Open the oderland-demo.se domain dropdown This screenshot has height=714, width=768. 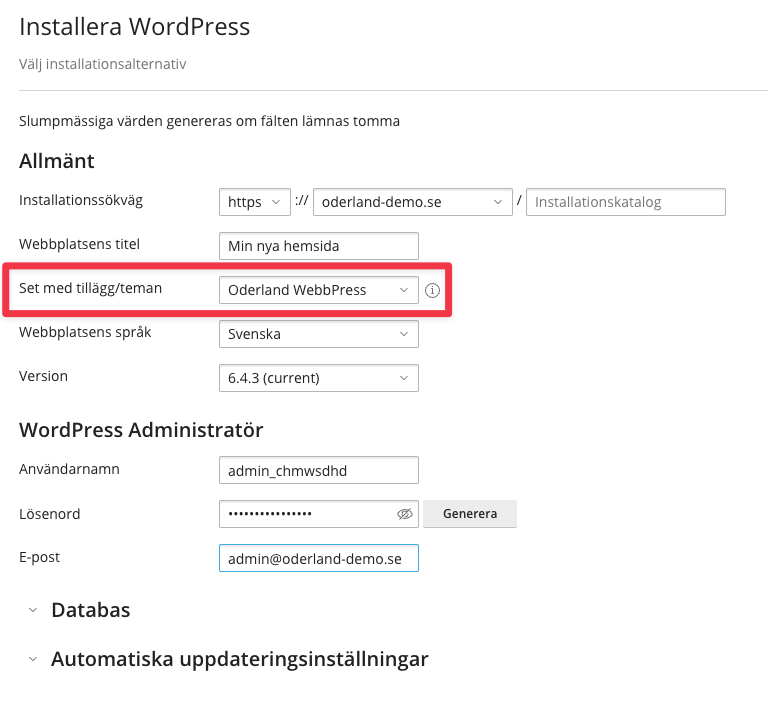[412, 202]
